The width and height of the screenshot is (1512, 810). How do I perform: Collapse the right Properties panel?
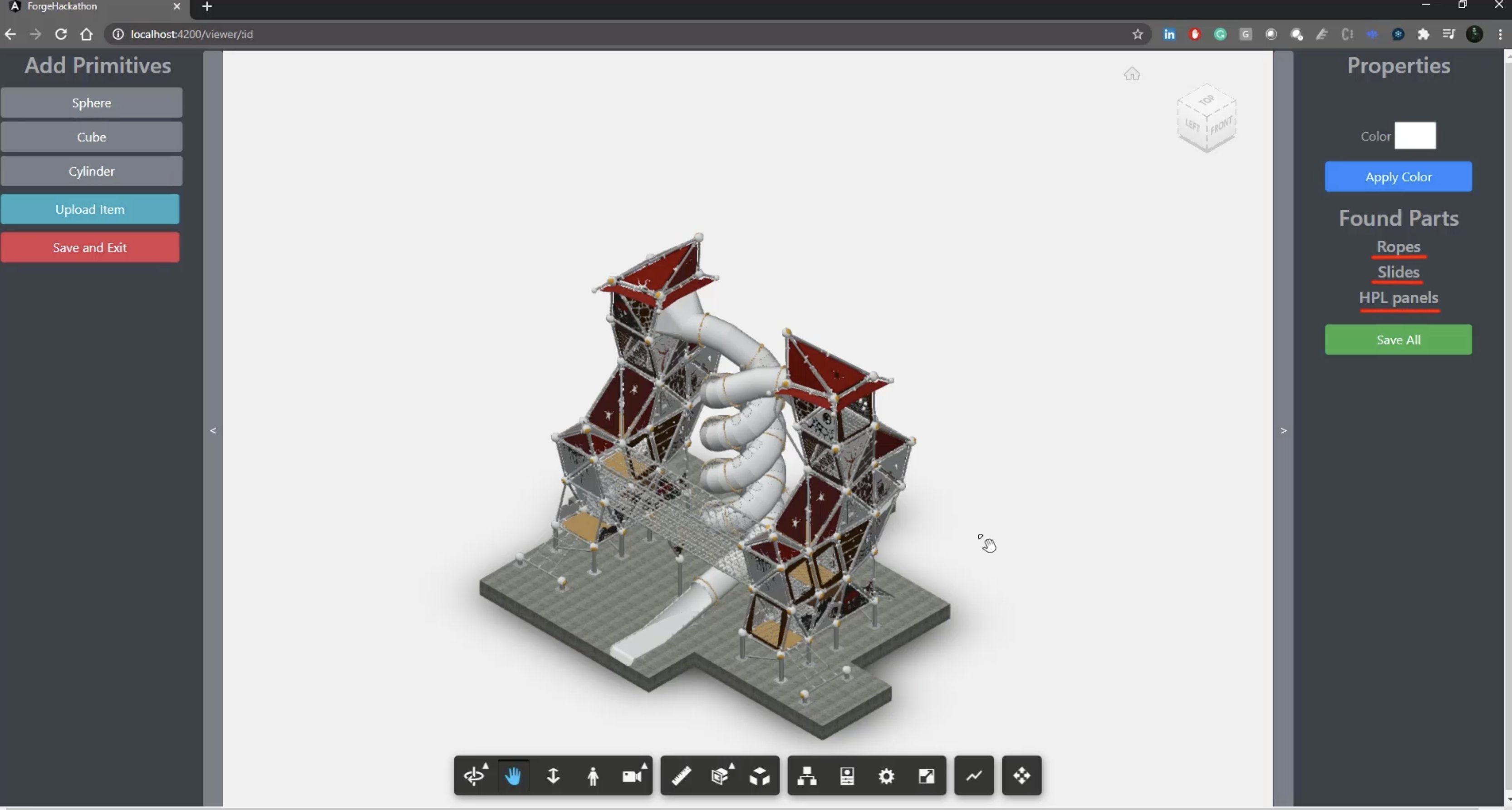1283,430
